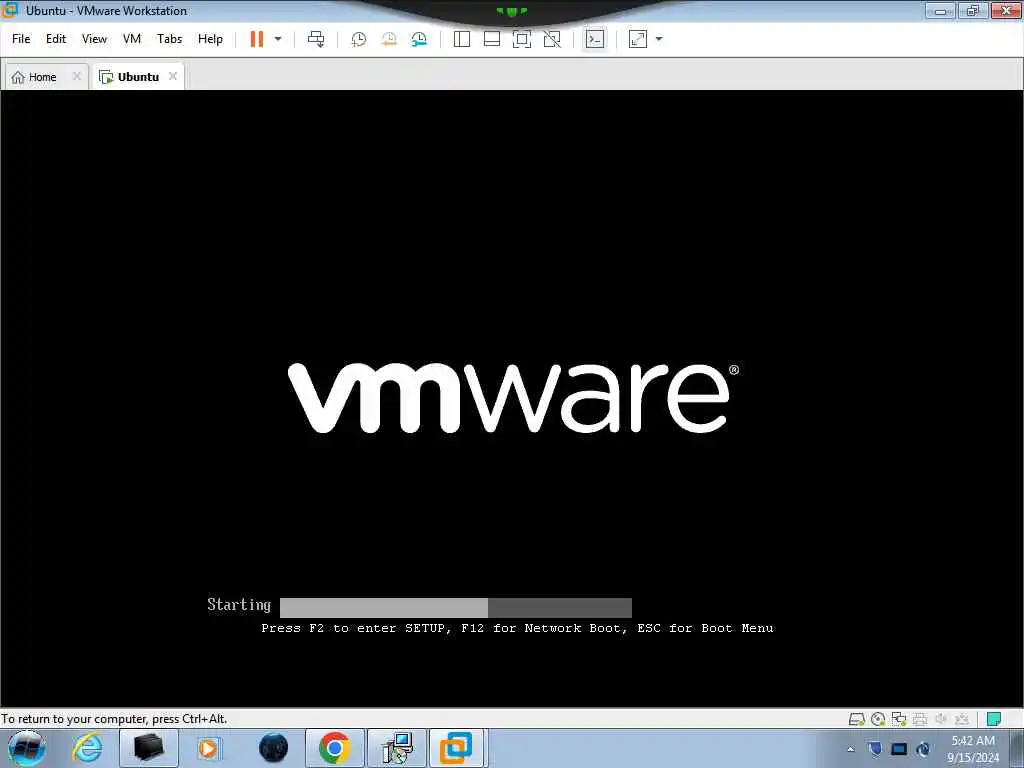Open the Help menu
This screenshot has height=768, width=1024.
click(210, 39)
